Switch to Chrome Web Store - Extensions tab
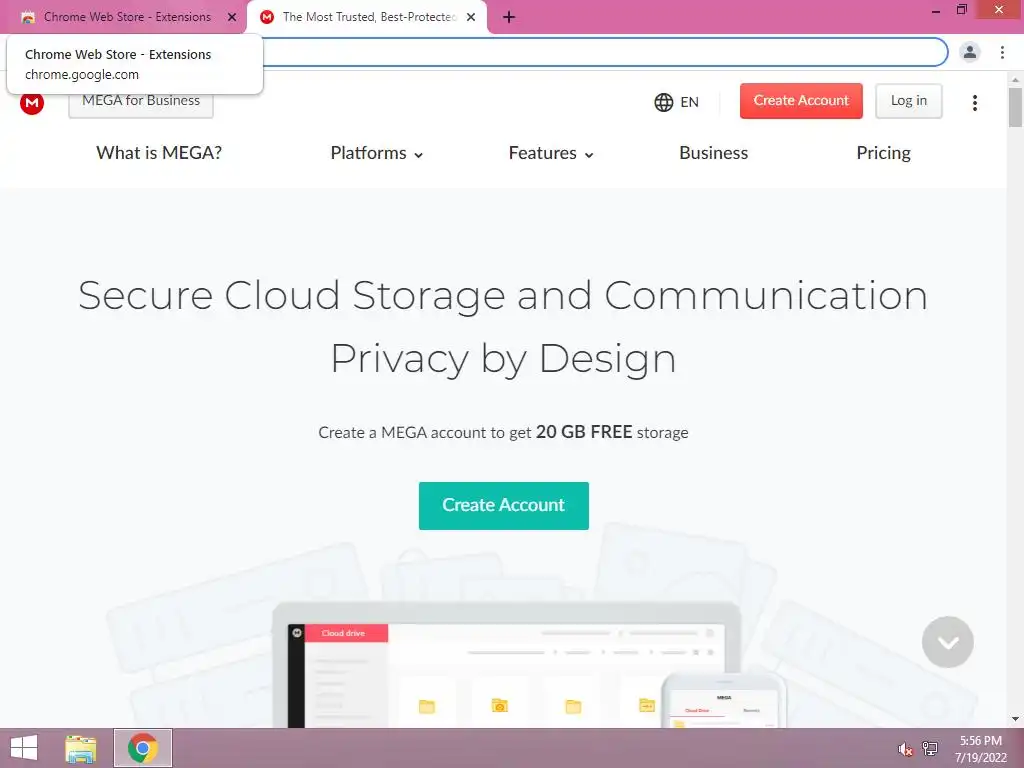Image resolution: width=1024 pixels, height=768 pixels. click(127, 17)
